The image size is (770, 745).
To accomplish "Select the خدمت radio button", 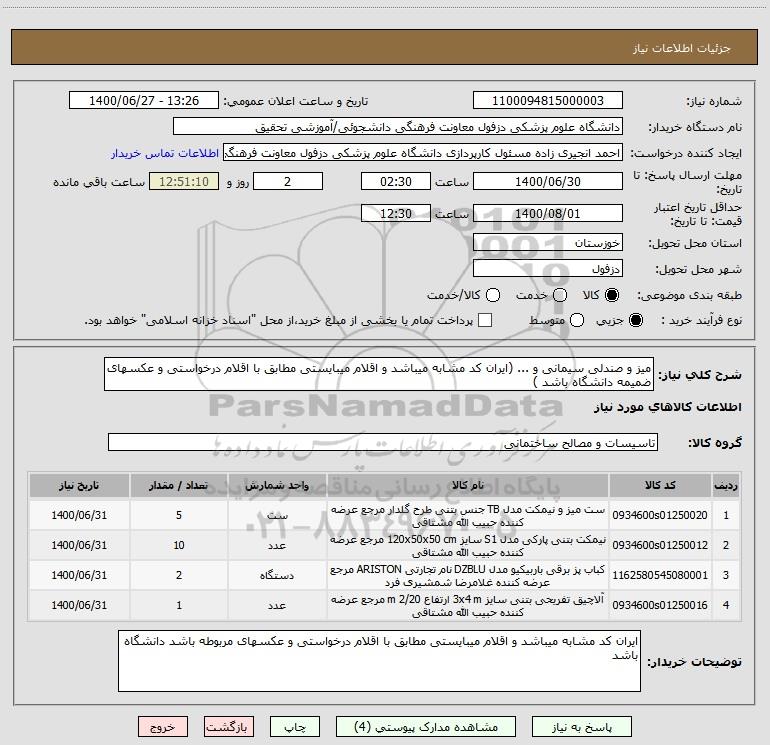I will [x=560, y=295].
